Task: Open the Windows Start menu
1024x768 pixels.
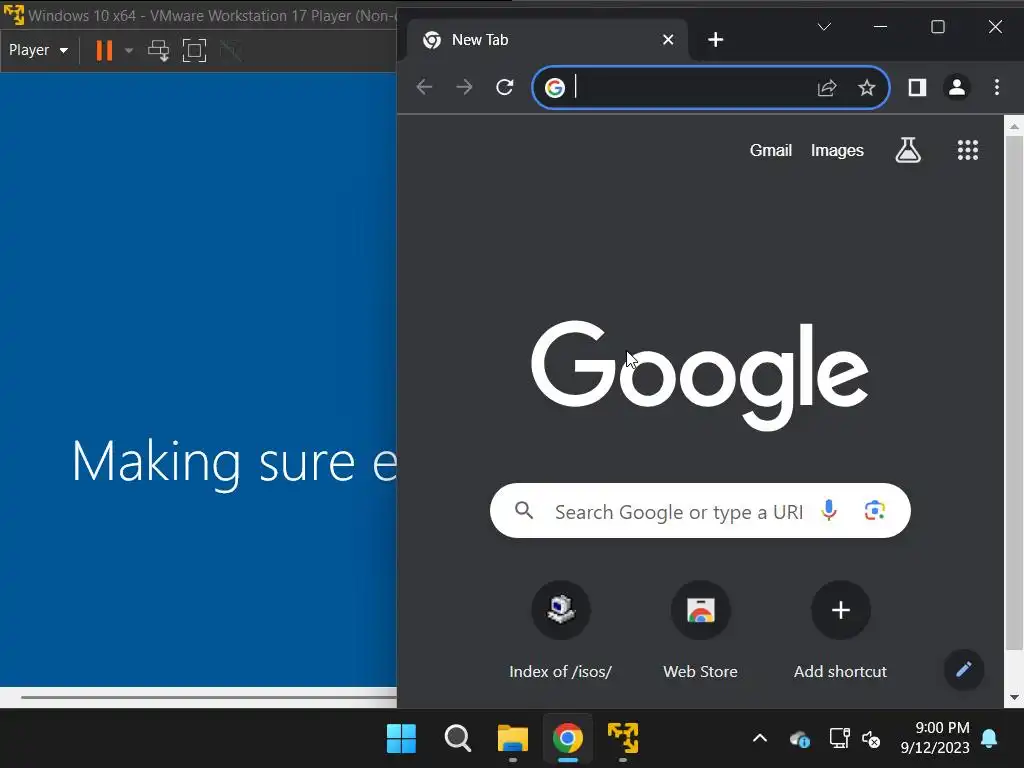Action: (x=401, y=739)
